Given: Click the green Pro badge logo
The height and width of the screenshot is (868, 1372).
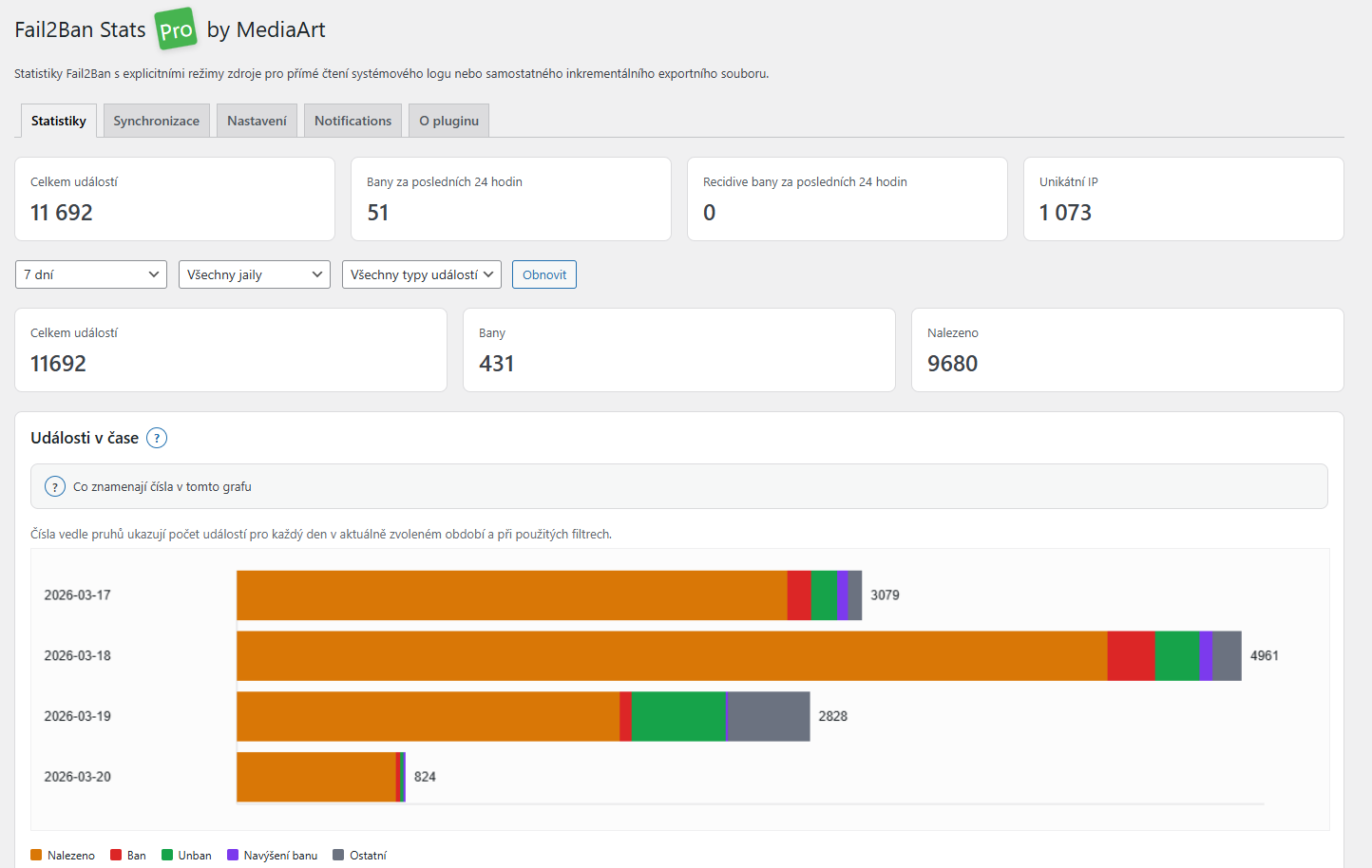Looking at the screenshot, I should [x=176, y=29].
